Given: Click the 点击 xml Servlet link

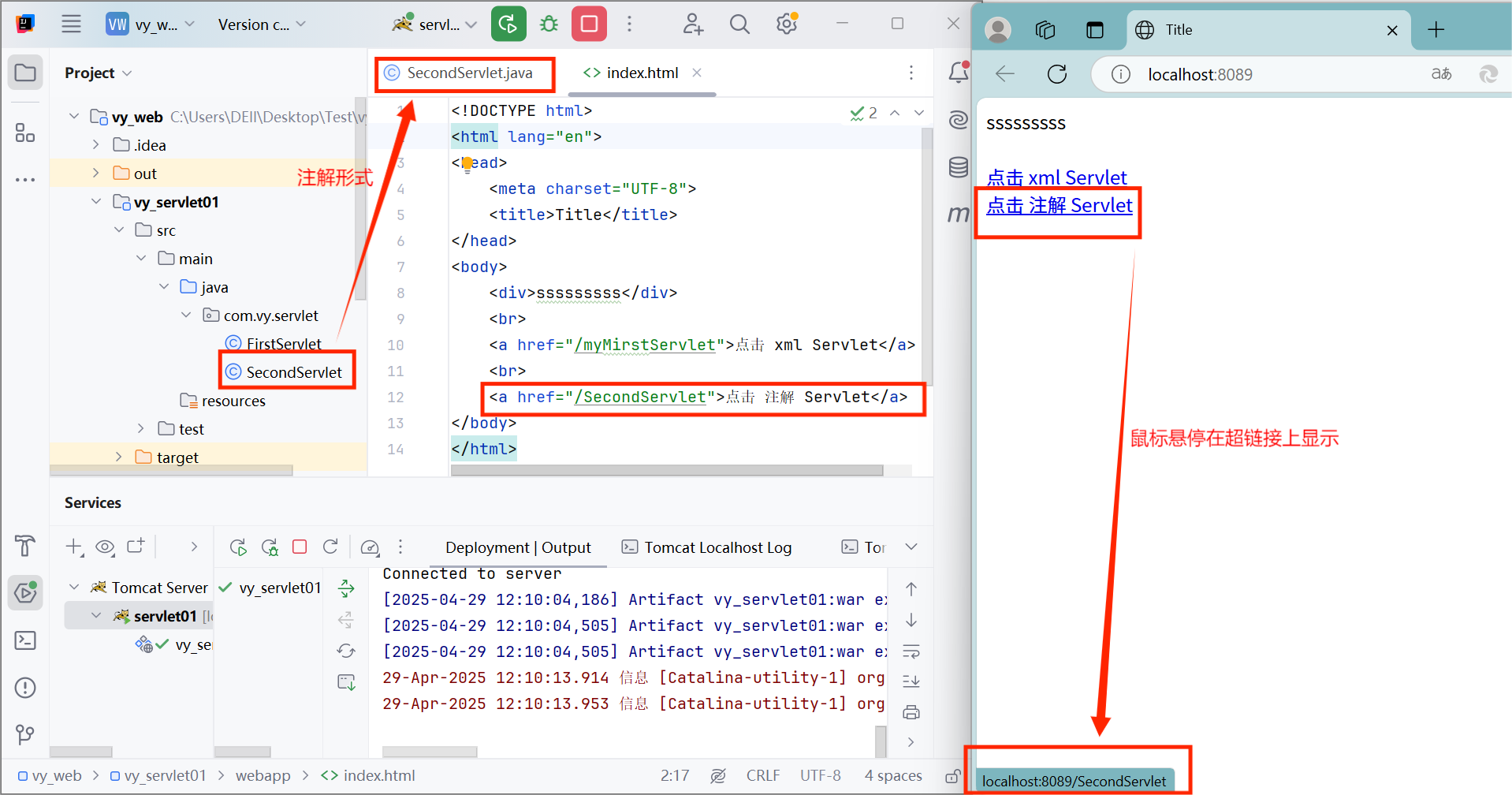Looking at the screenshot, I should coord(1056,177).
